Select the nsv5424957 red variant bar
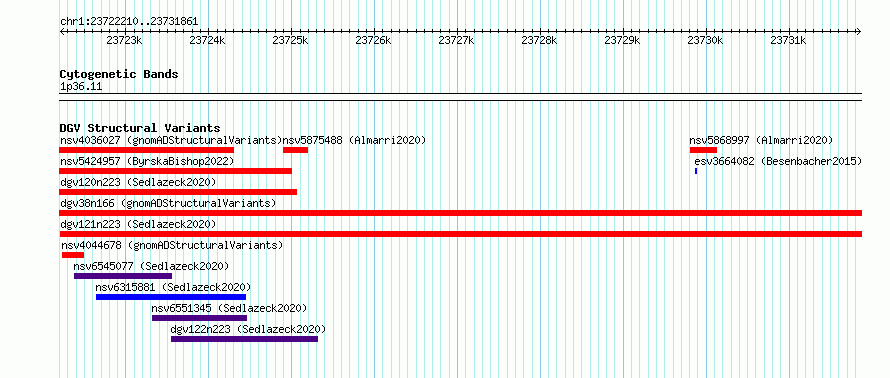The image size is (890, 378). [175, 171]
